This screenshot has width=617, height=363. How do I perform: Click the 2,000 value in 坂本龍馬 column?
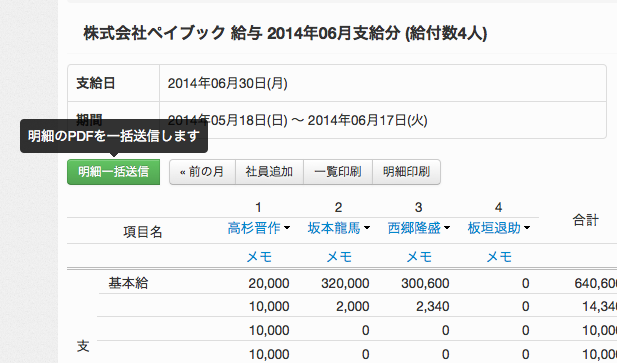click(x=353, y=306)
